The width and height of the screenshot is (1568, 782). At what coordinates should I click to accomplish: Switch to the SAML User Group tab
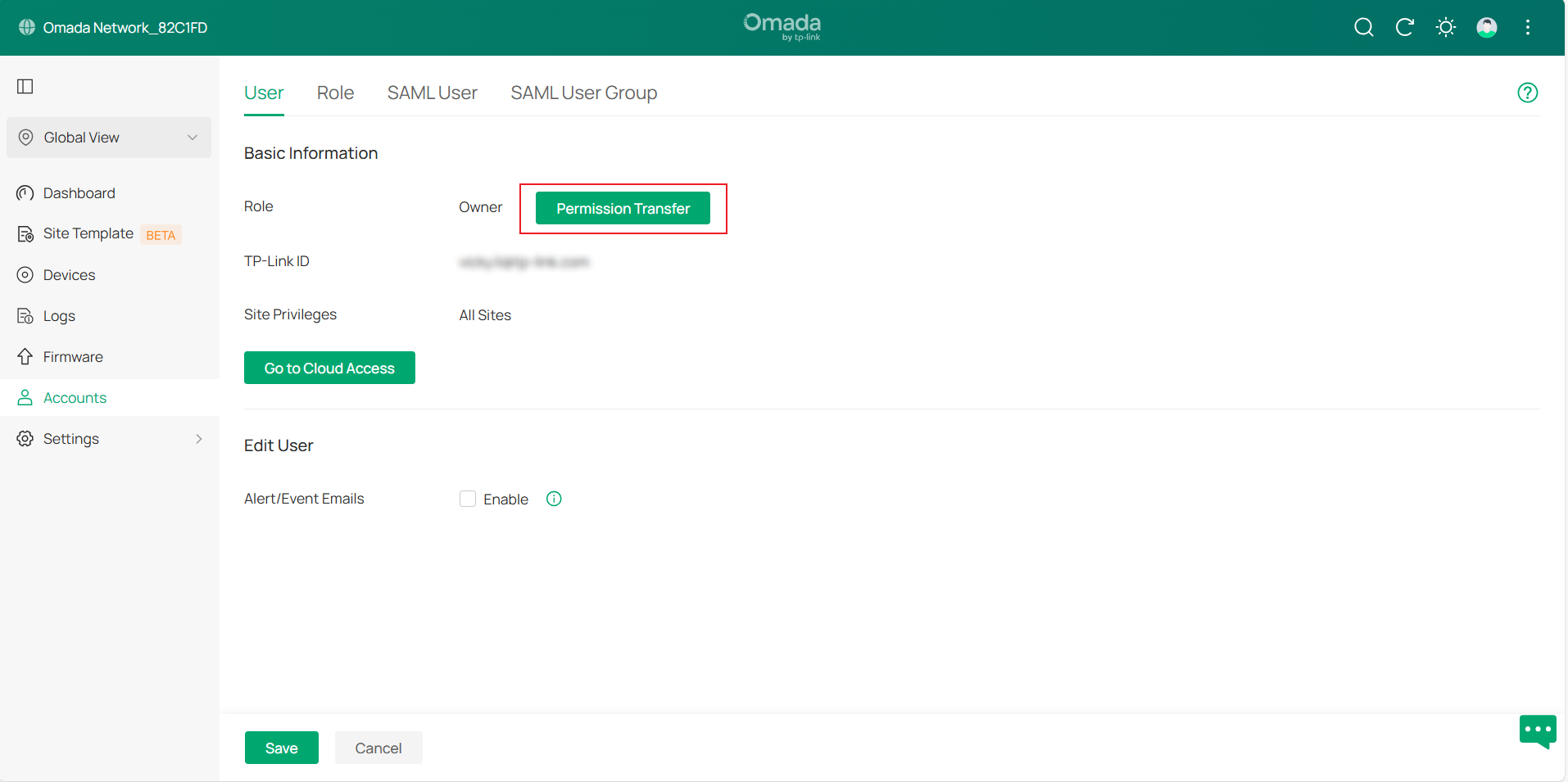click(x=583, y=93)
